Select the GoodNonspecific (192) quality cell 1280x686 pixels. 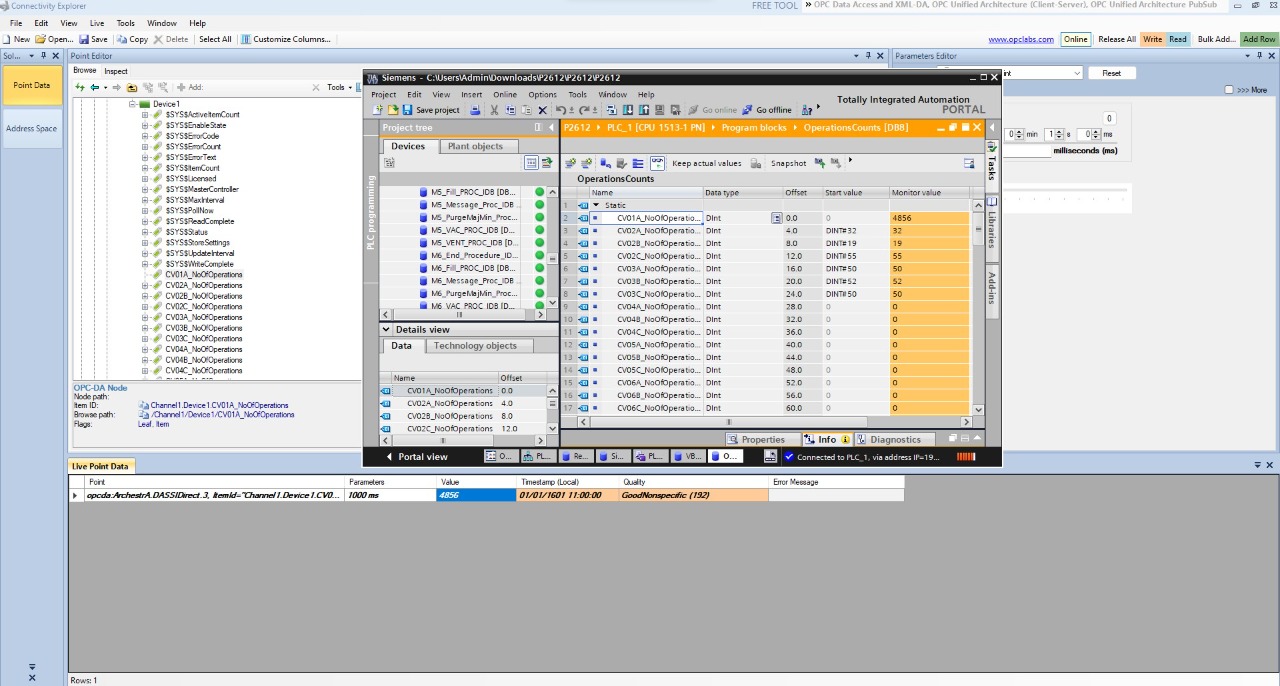click(693, 496)
